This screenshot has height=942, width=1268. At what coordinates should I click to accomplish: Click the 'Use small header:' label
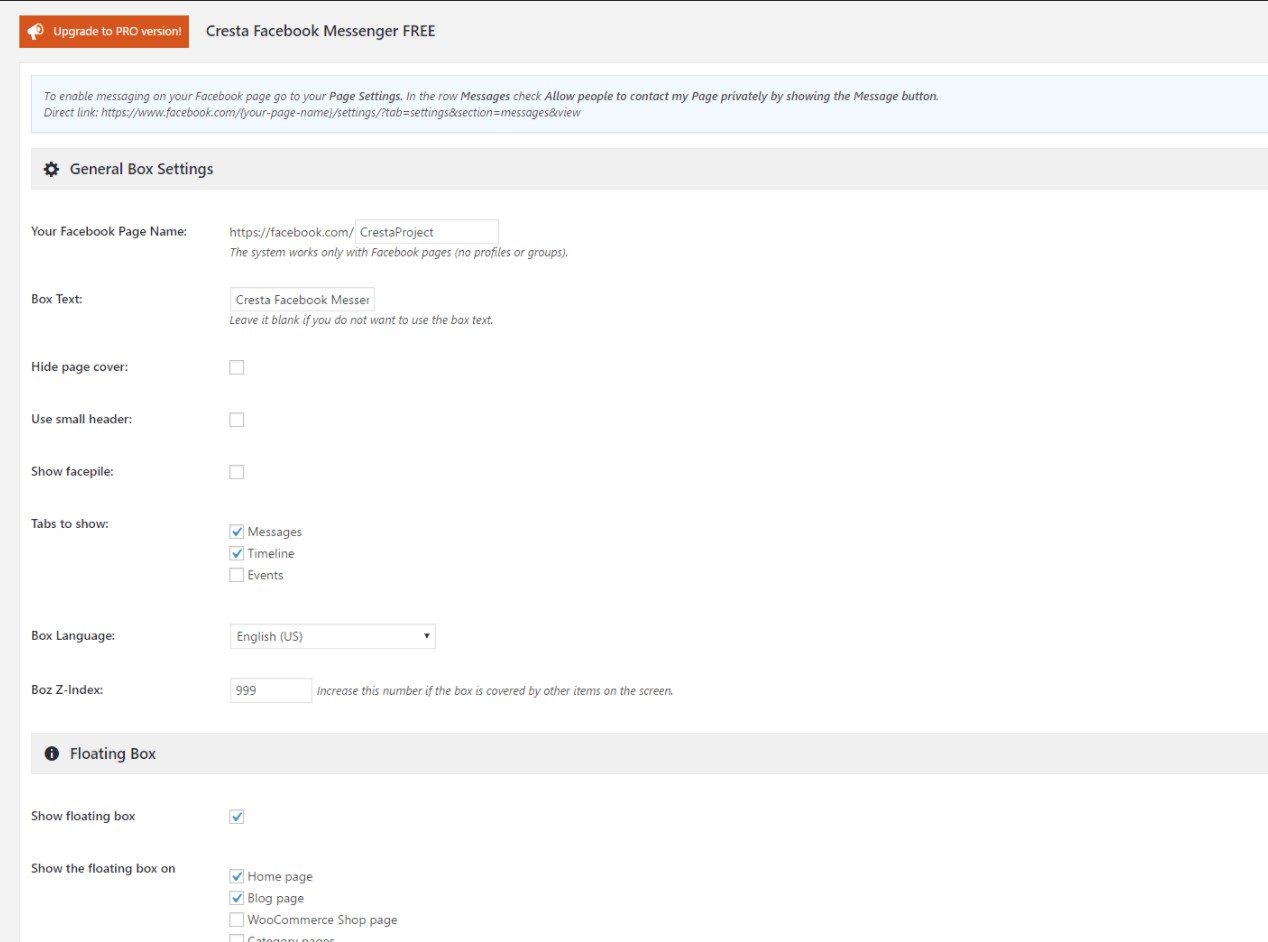click(82, 419)
